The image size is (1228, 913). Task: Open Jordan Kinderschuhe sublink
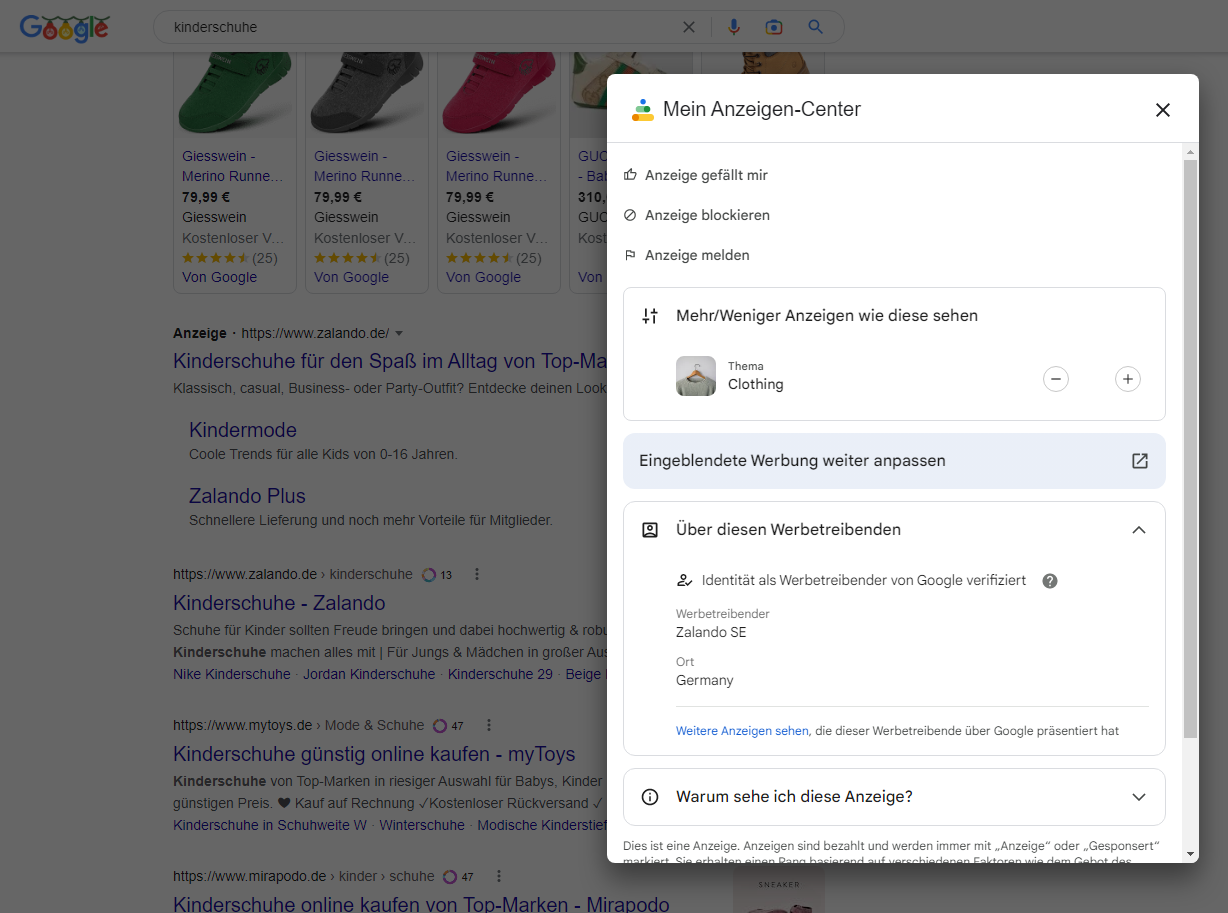369,674
